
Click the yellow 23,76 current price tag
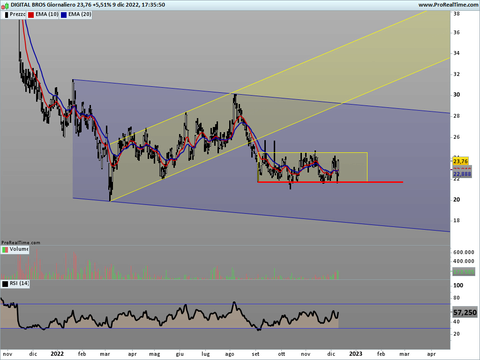click(460, 162)
